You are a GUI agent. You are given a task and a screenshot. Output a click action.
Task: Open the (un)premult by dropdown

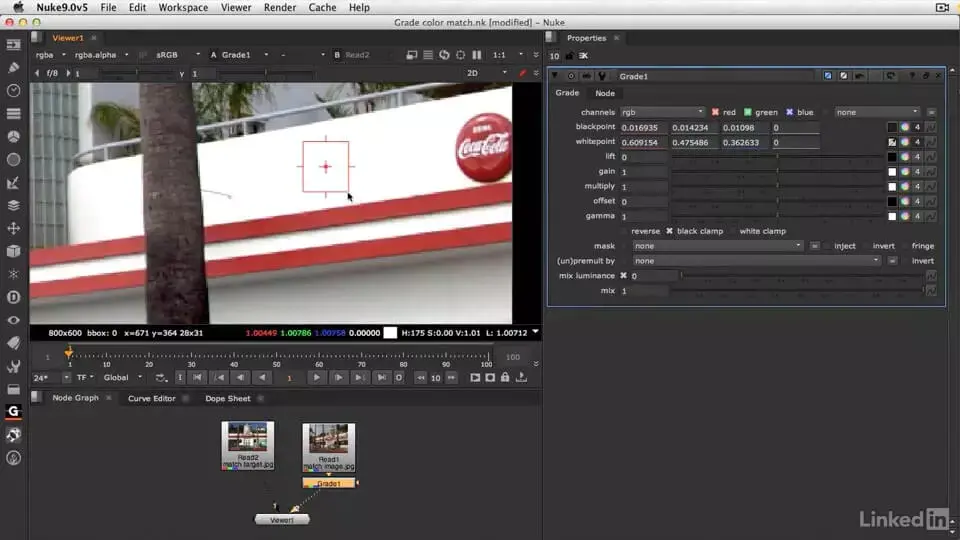pyautogui.click(x=757, y=261)
